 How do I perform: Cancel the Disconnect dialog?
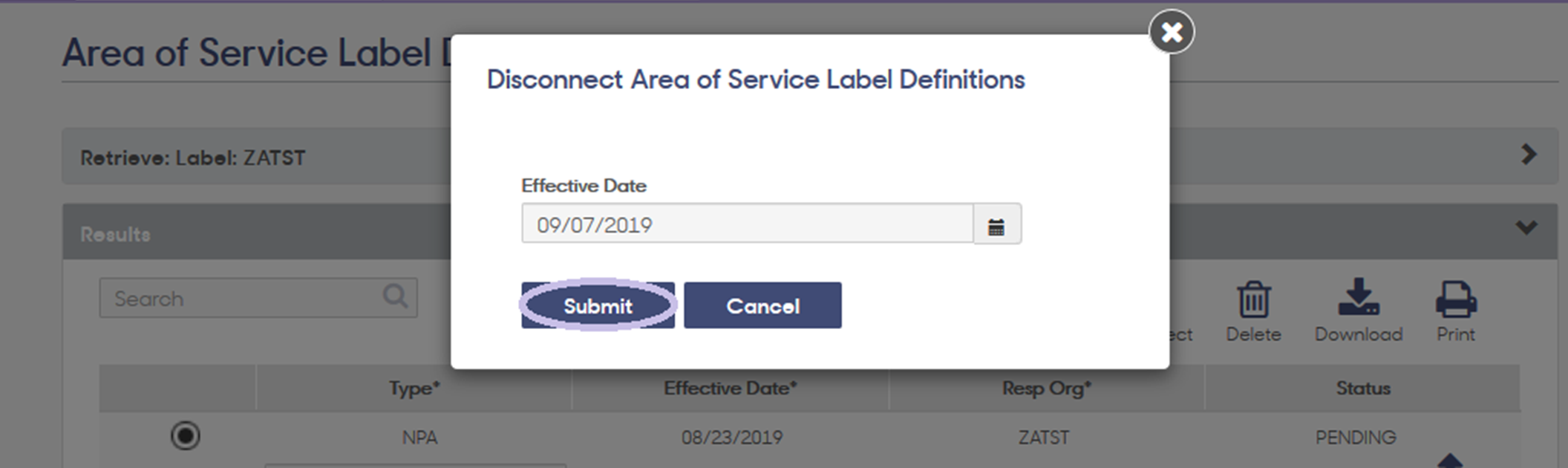[x=762, y=305]
